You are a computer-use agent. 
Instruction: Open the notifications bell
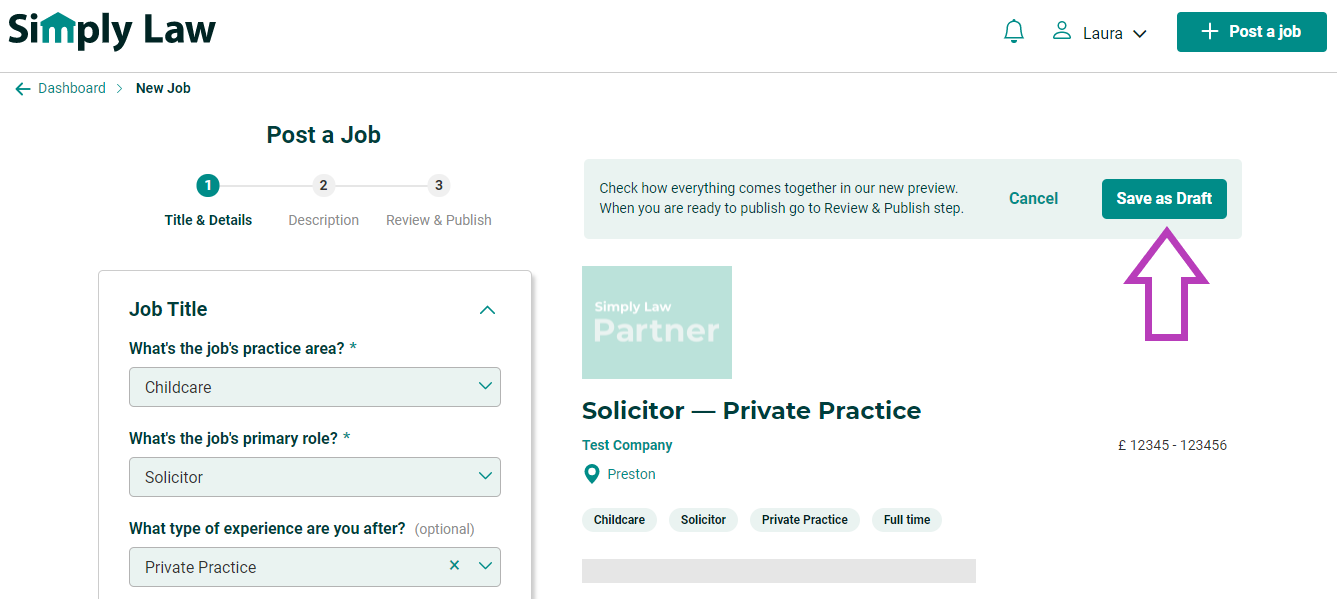pyautogui.click(x=1014, y=32)
